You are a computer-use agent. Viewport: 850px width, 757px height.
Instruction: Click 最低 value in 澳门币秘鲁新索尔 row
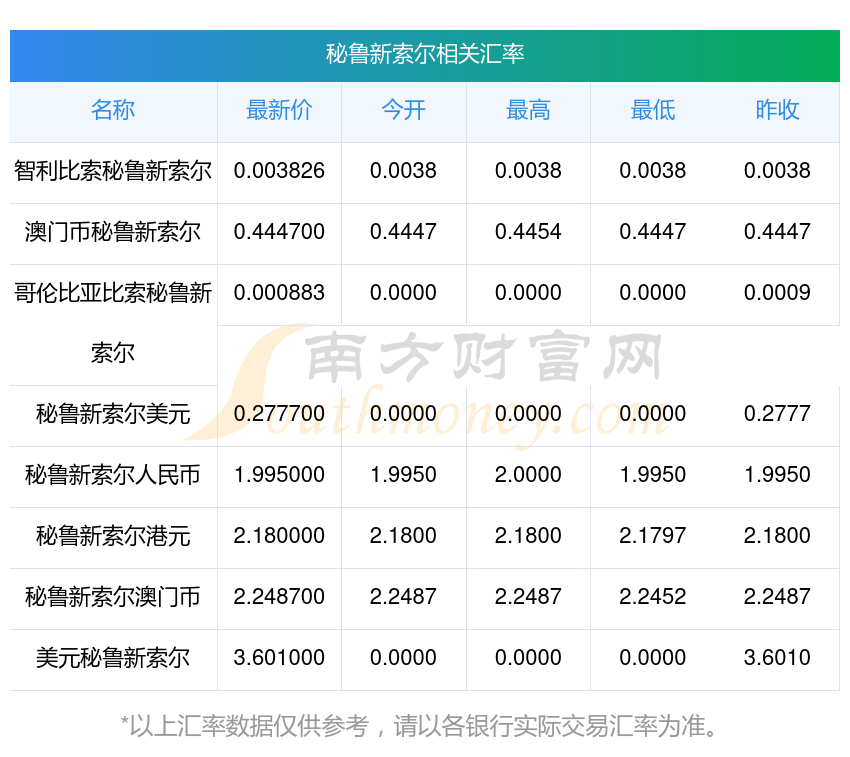click(x=653, y=232)
